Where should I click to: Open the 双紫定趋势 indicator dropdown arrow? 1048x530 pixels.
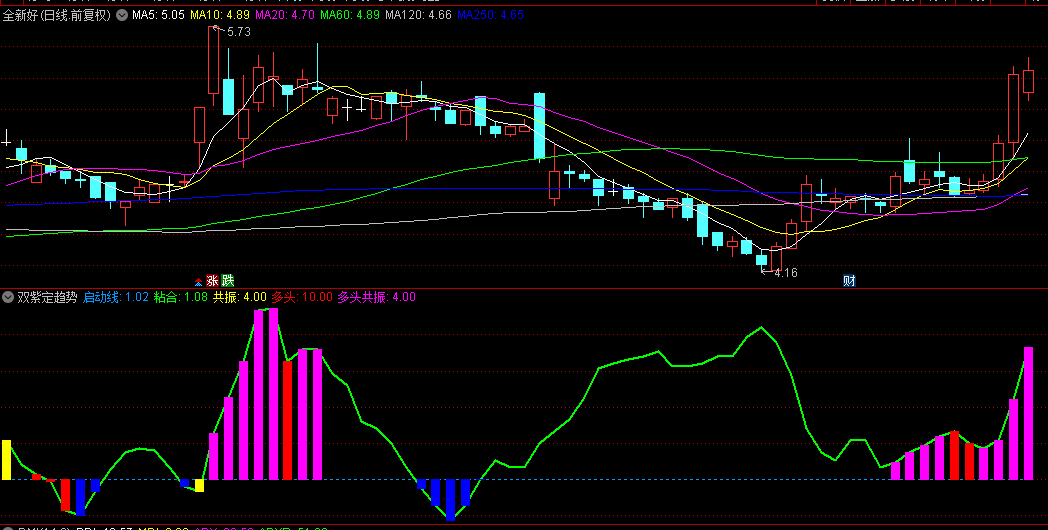[x=8, y=297]
